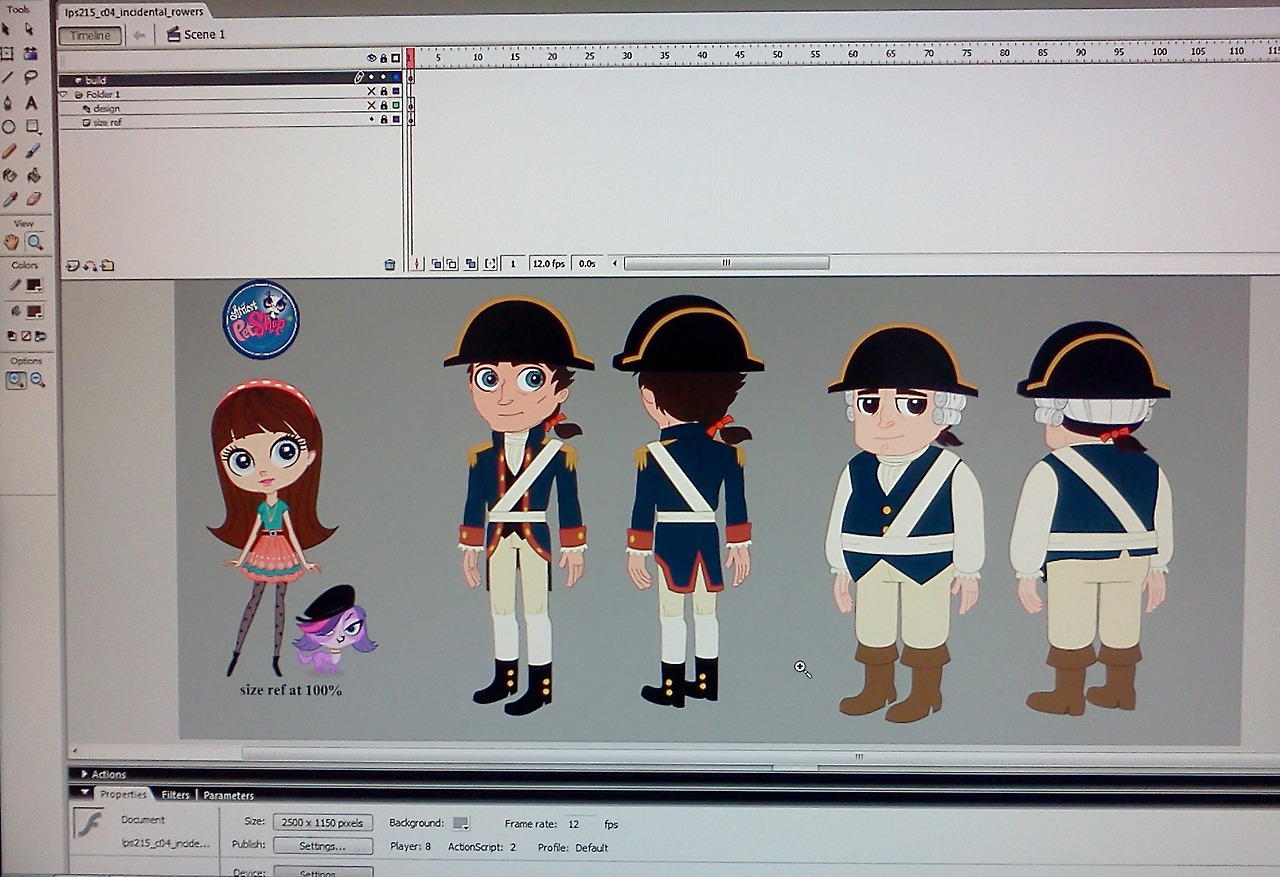Select the Paint Bucket tool
The image size is (1280, 877).
point(33,175)
